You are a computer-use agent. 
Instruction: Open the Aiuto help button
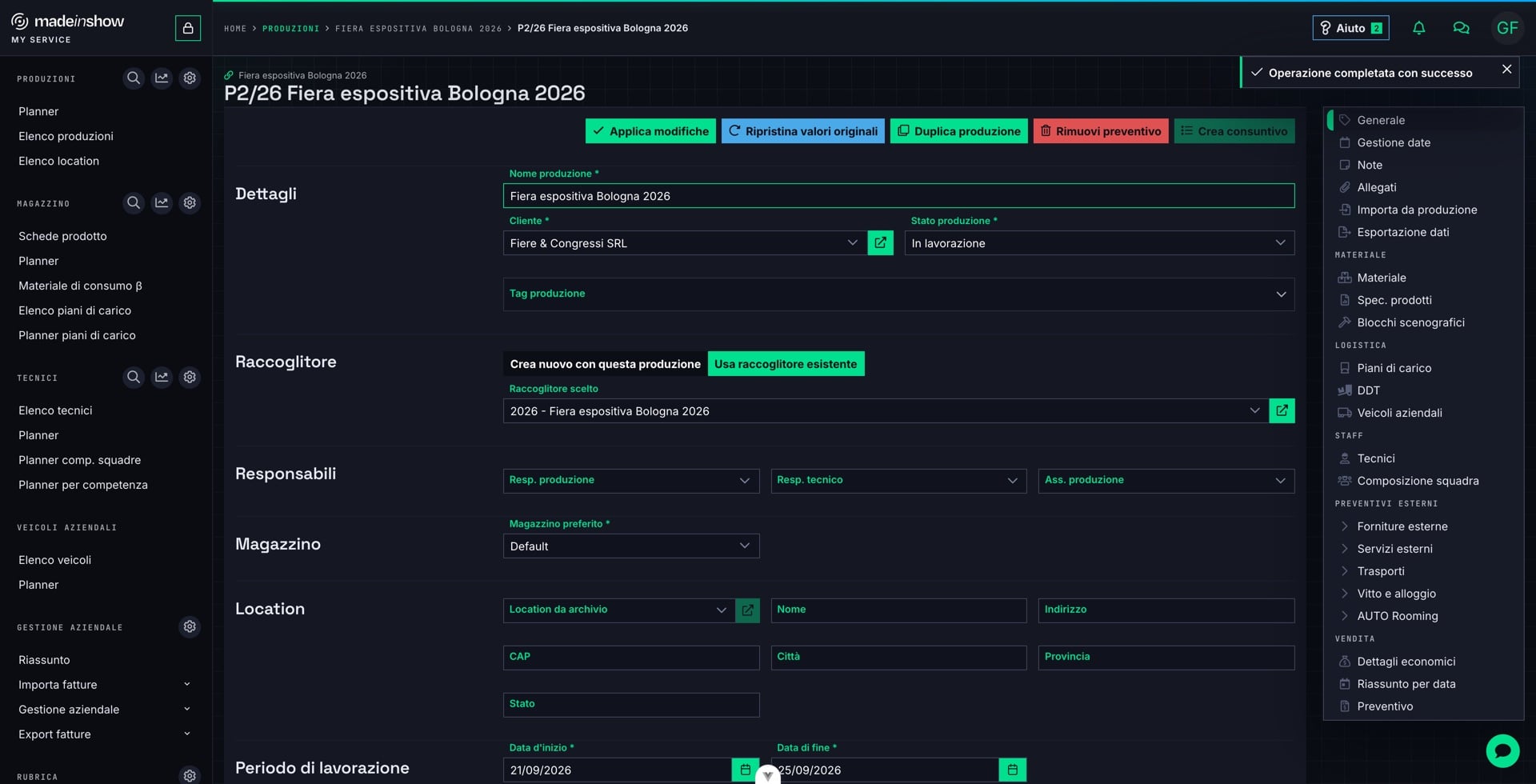coord(1350,28)
